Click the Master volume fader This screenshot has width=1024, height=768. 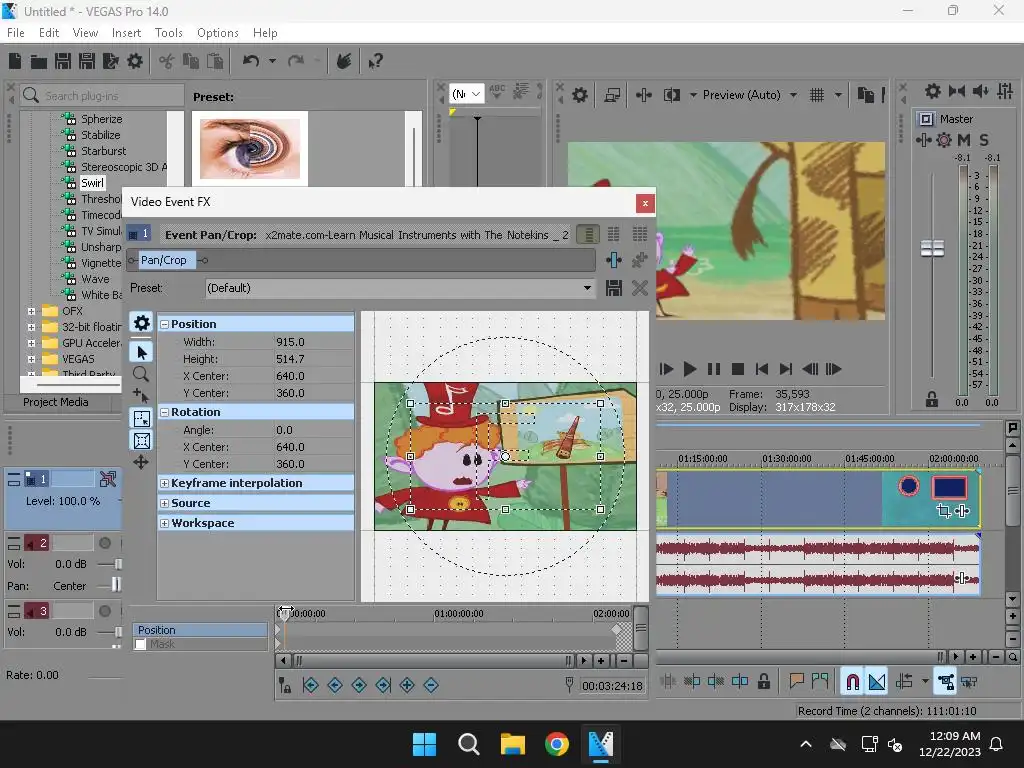pyautogui.click(x=932, y=248)
